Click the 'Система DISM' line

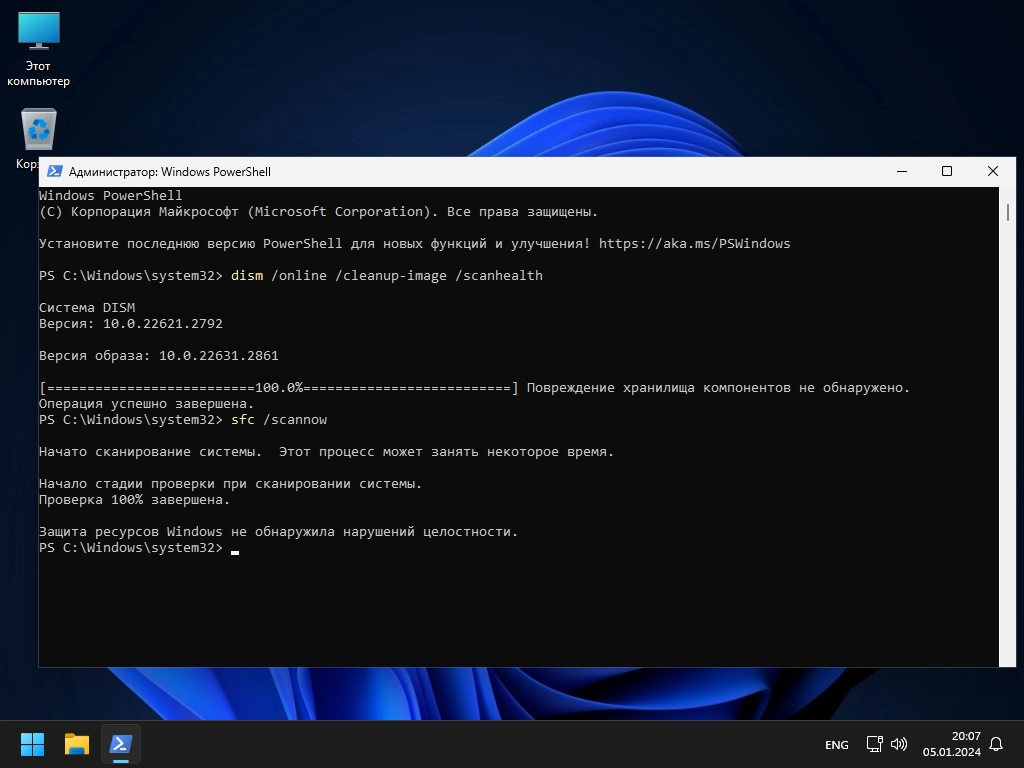pyautogui.click(x=87, y=307)
